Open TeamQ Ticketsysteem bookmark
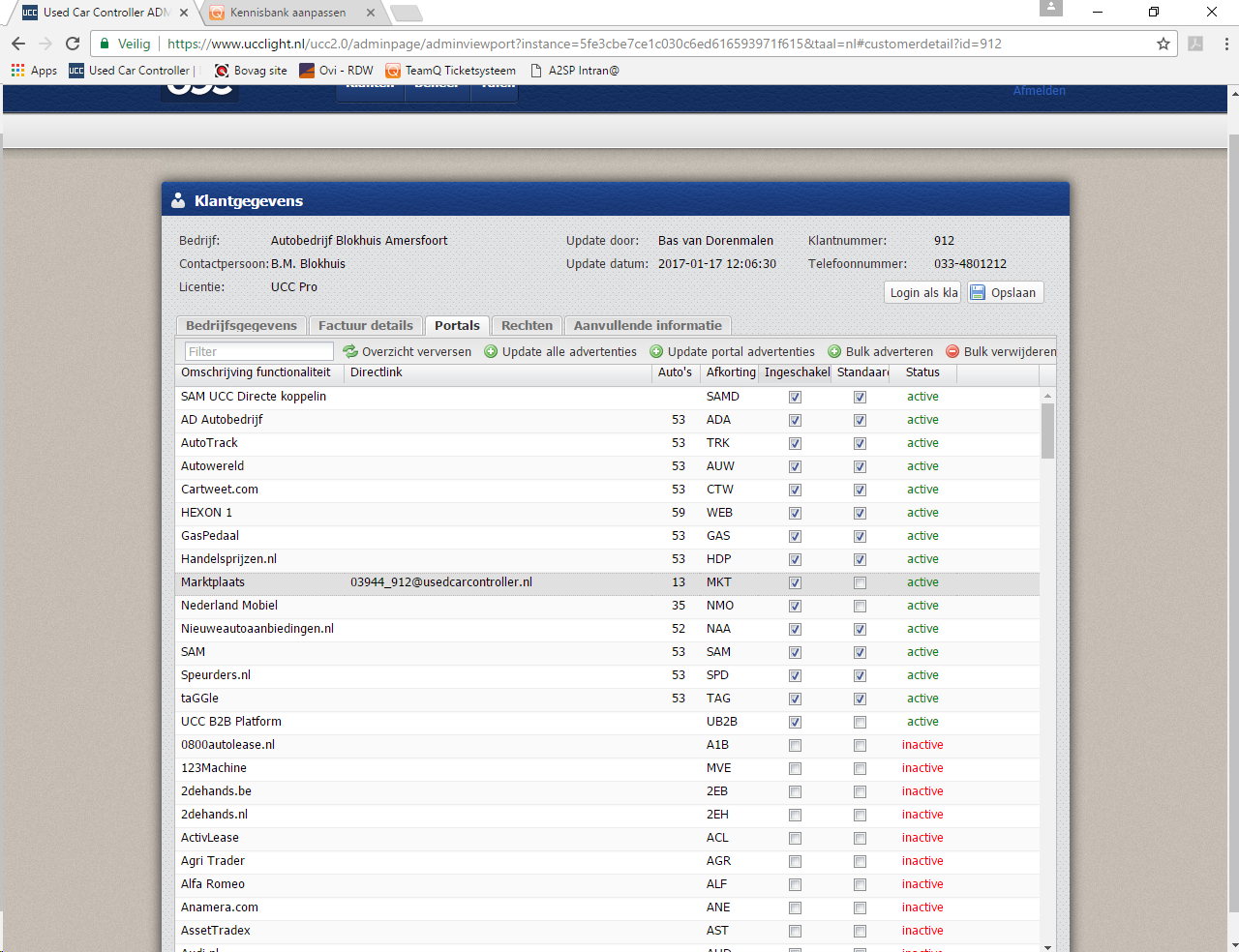Viewport: 1239px width, 952px height. coord(450,71)
